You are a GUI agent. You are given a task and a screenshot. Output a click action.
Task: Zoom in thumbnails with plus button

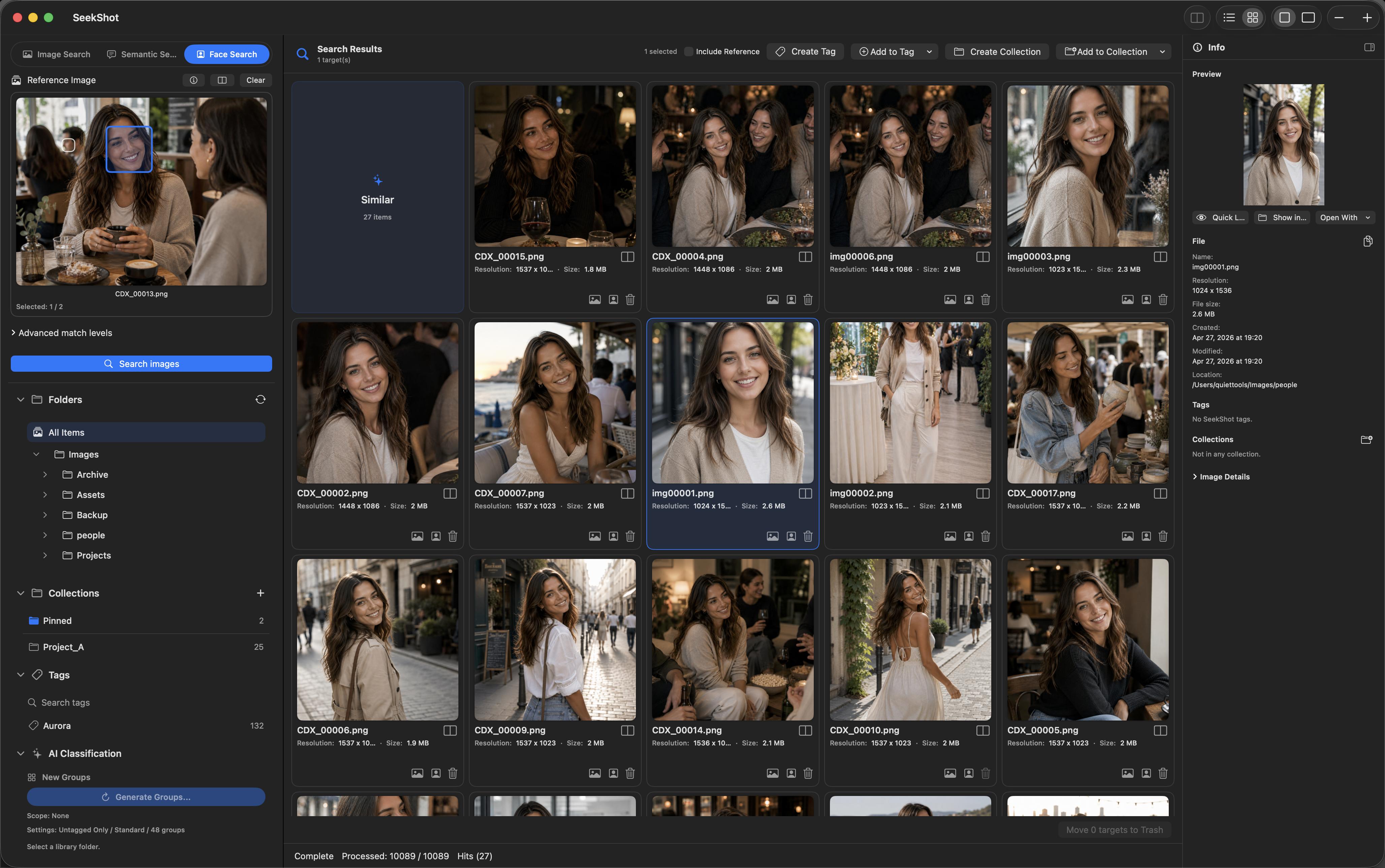pos(1367,18)
